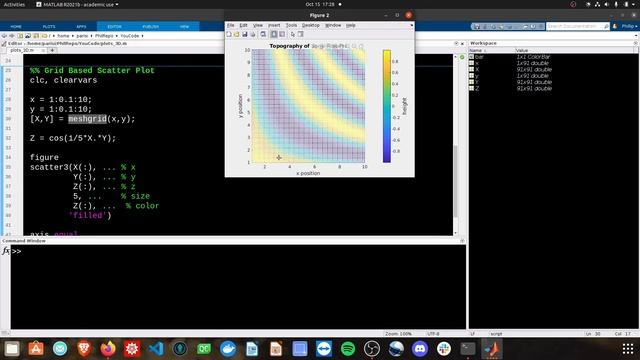Sort Workspace by Name column header
Image resolution: width=640 pixels, height=360 pixels.
point(492,50)
